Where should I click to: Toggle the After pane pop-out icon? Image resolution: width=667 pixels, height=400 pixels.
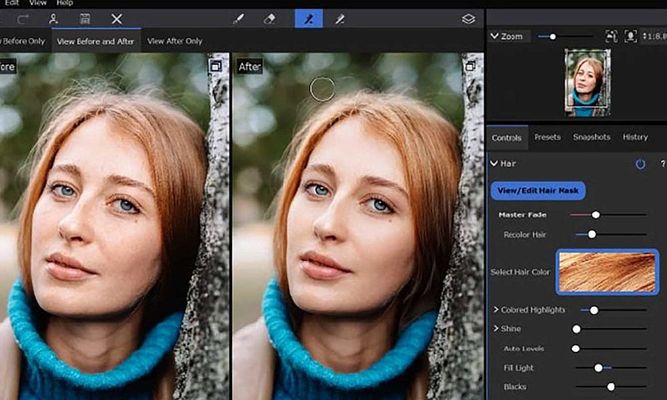pos(470,66)
